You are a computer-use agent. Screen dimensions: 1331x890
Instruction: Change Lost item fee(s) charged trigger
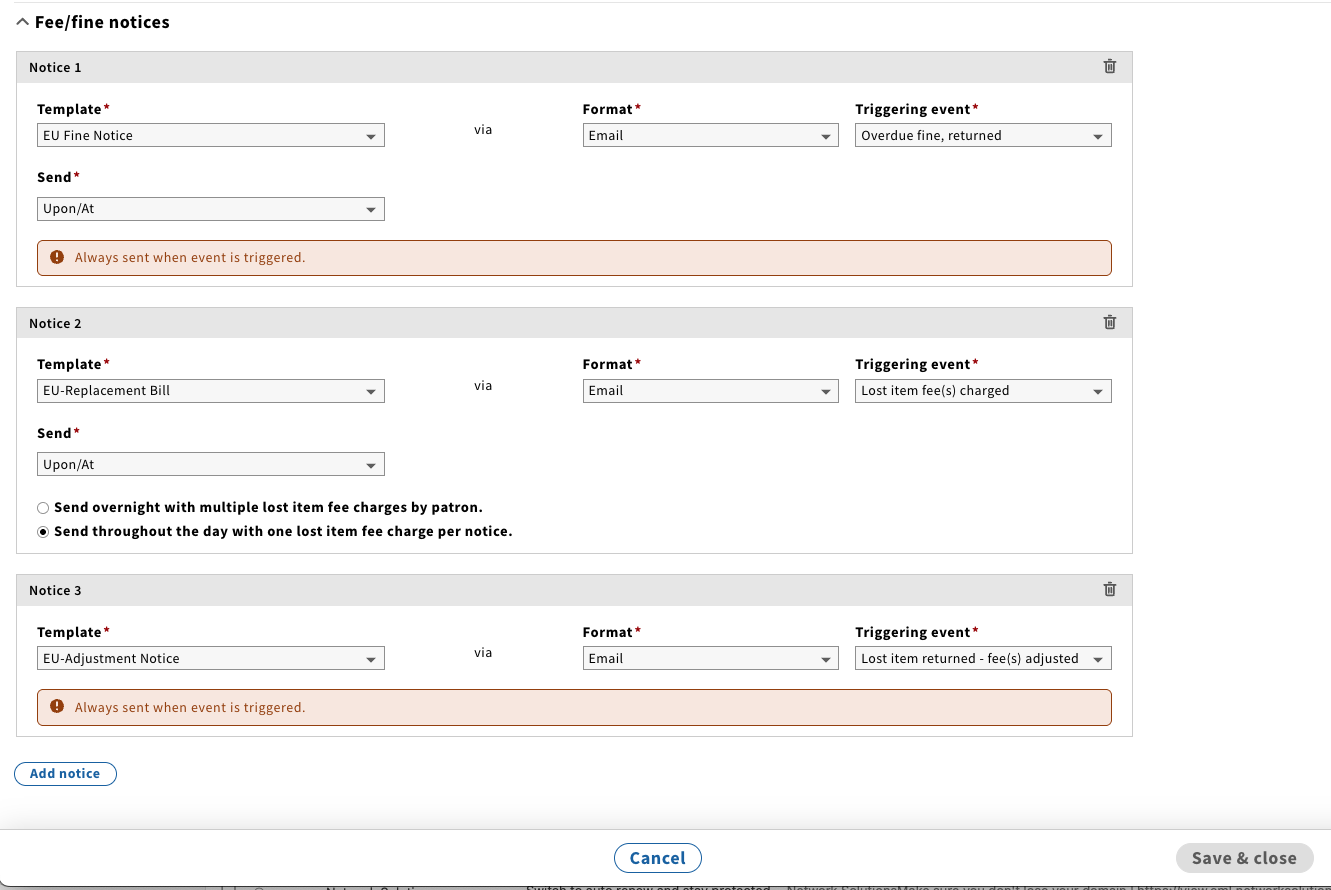click(x=983, y=391)
